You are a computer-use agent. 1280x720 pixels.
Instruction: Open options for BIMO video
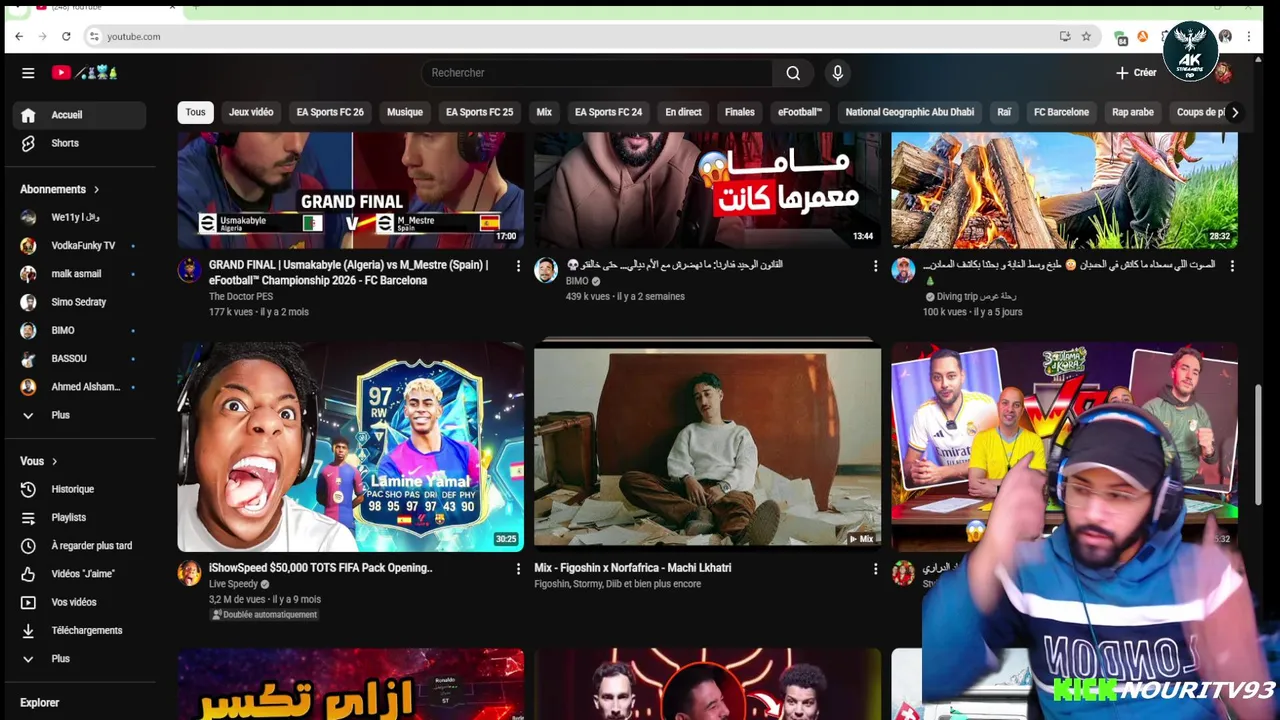tap(875, 266)
